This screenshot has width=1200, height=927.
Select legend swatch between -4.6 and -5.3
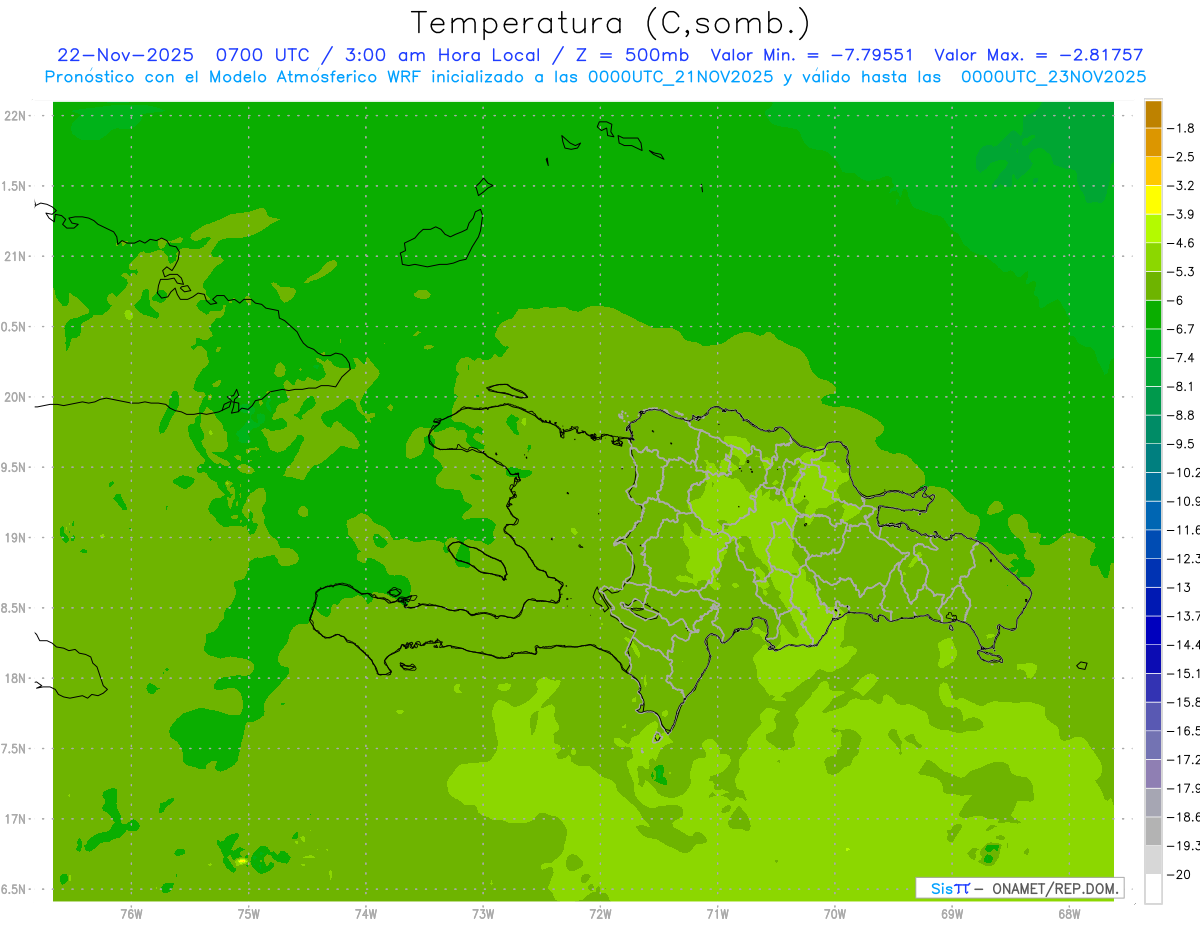click(x=1153, y=257)
